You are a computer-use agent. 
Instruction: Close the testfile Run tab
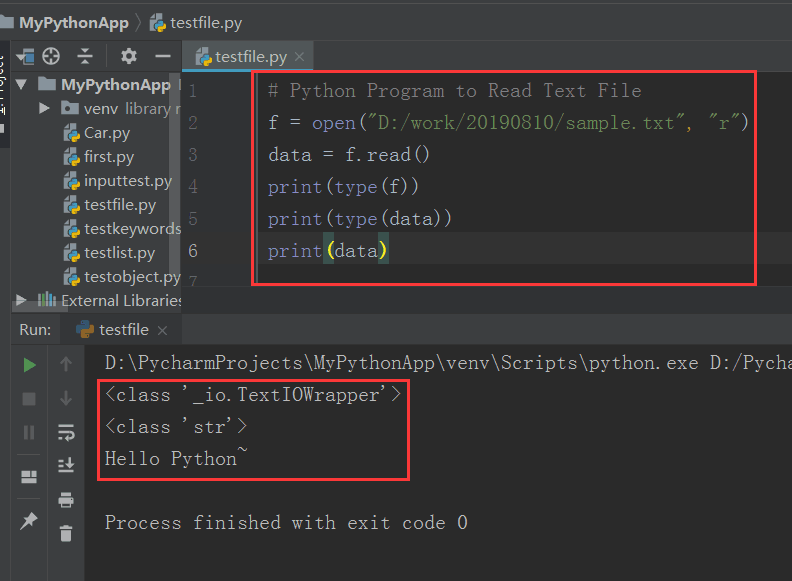pos(162,330)
